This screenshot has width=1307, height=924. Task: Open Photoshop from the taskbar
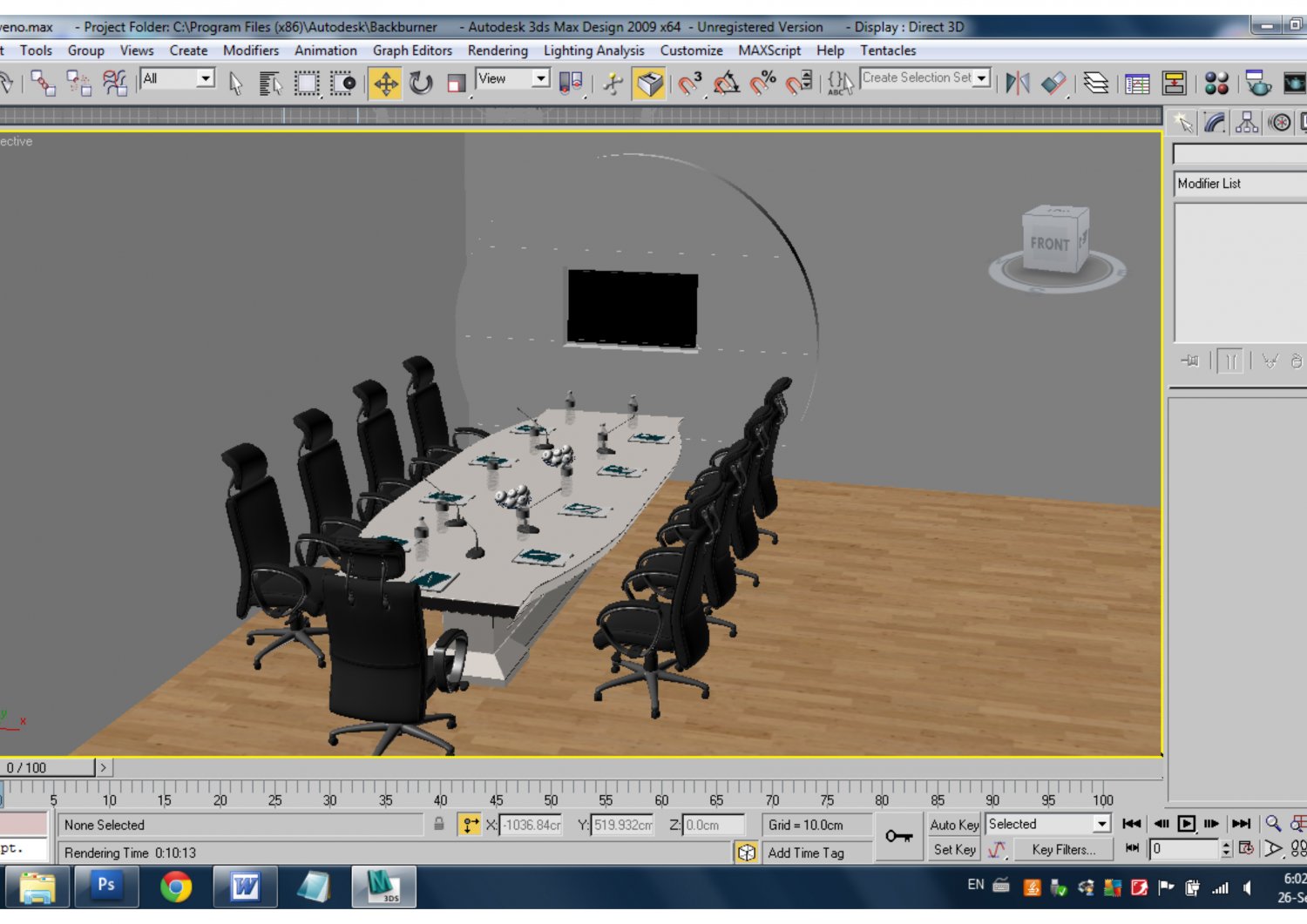point(106,887)
